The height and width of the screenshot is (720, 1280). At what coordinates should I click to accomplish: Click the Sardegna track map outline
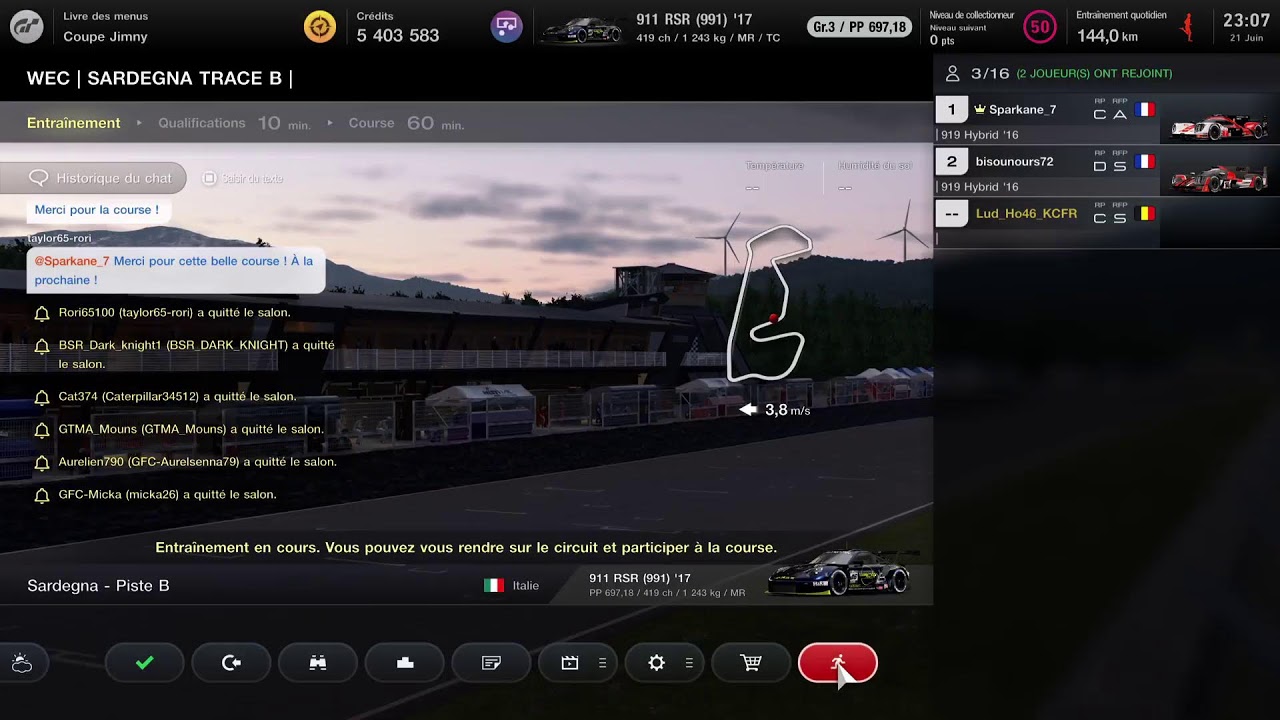pyautogui.click(x=768, y=303)
